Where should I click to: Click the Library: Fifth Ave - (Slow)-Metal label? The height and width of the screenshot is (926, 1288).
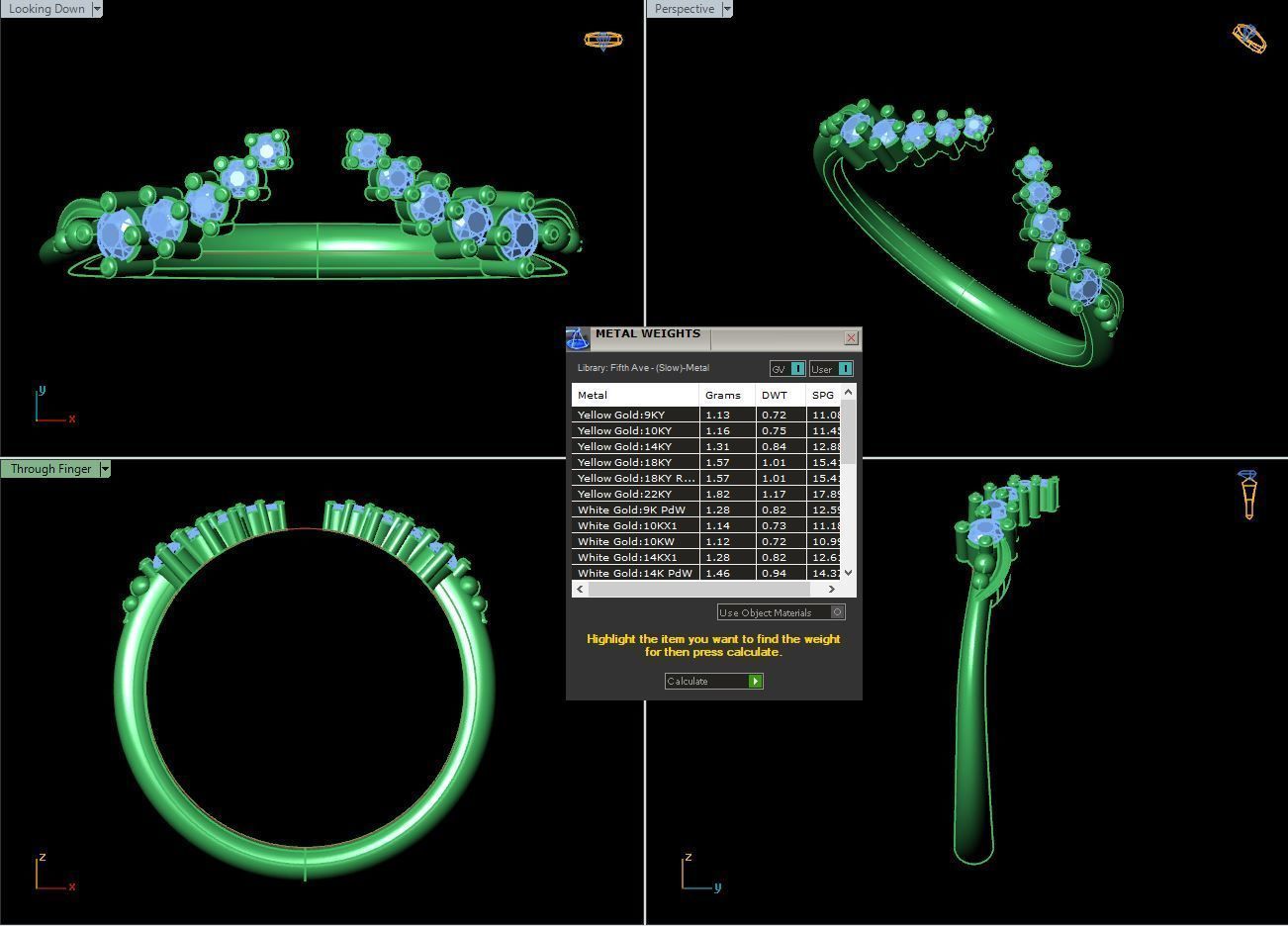pos(643,368)
